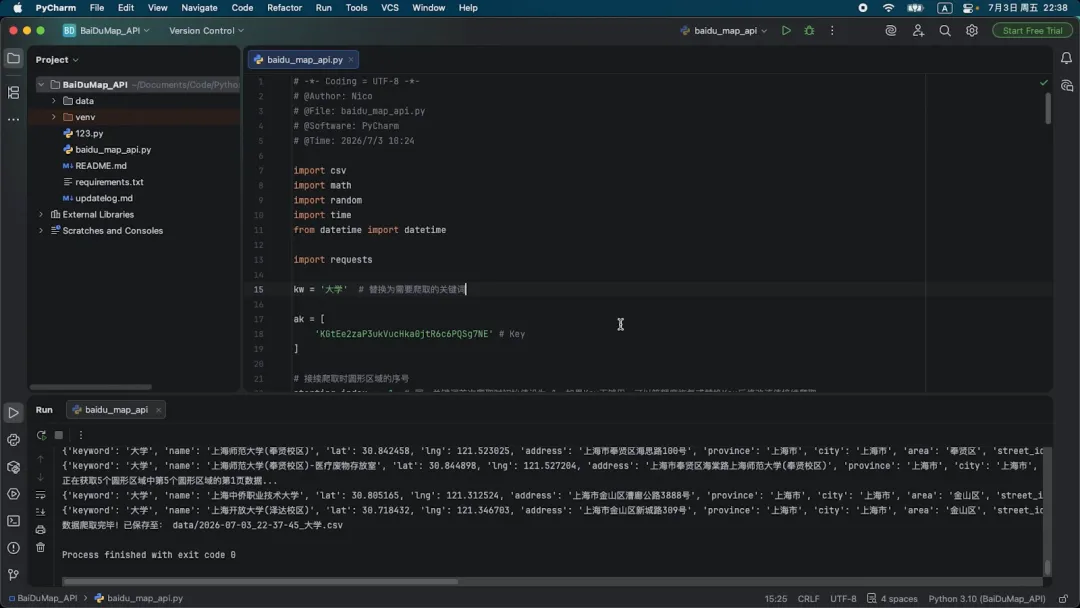The height and width of the screenshot is (608, 1080).
Task: Click Run console horizontal scrollbar
Action: coord(260,582)
